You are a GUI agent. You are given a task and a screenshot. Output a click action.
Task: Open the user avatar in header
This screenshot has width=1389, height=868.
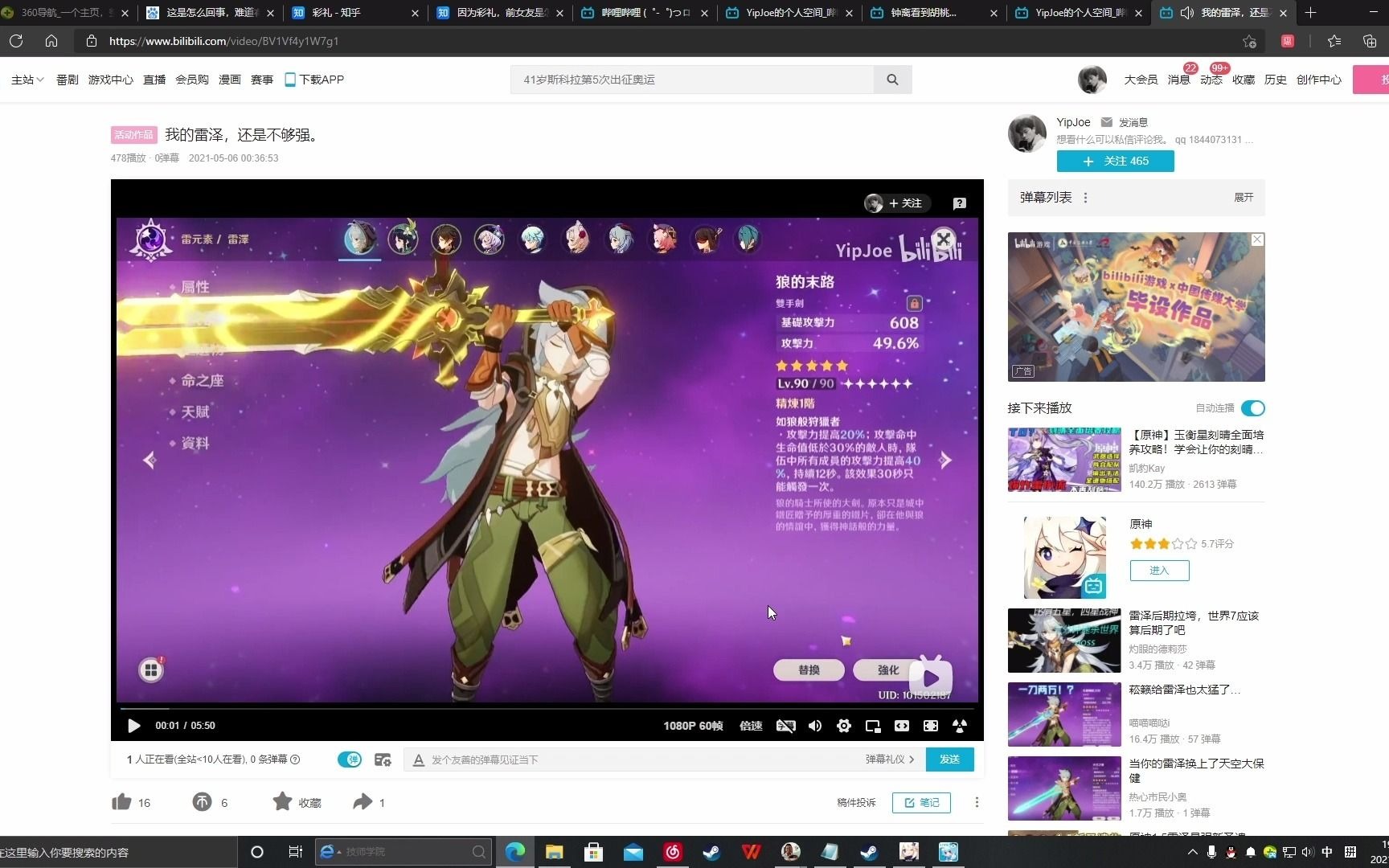pyautogui.click(x=1092, y=80)
